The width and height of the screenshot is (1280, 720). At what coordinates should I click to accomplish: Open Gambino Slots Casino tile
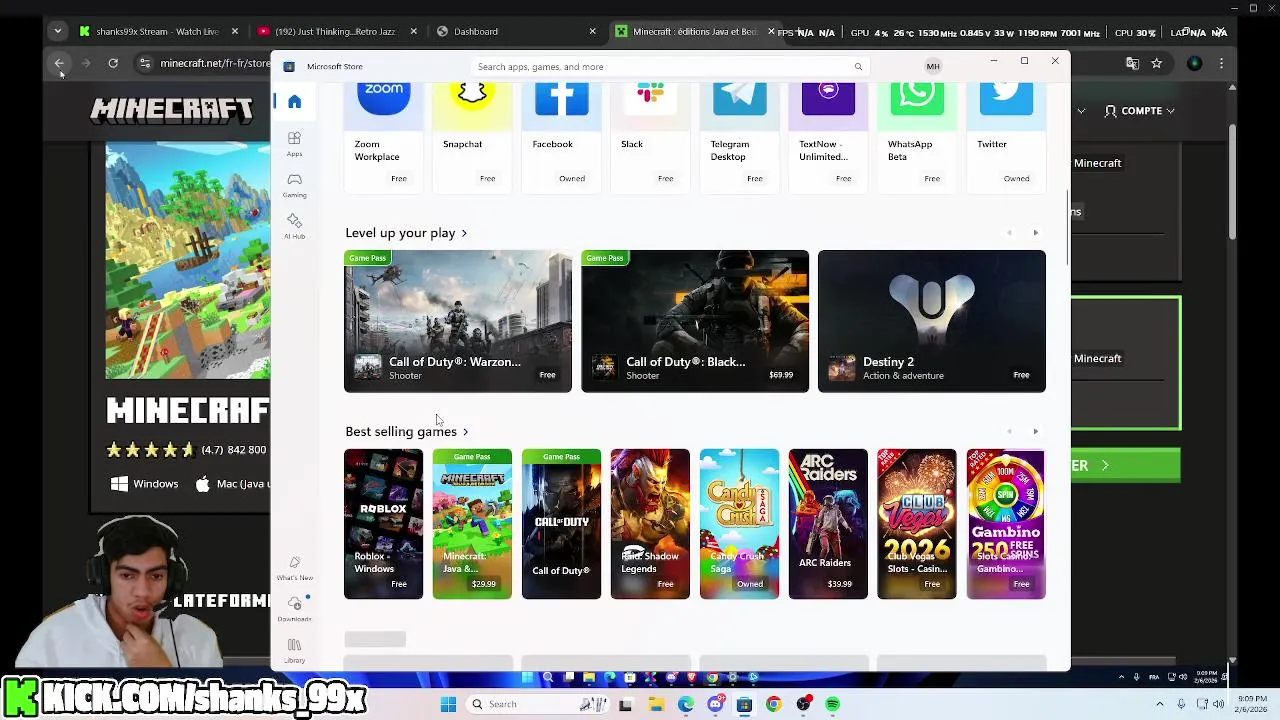tap(1006, 524)
